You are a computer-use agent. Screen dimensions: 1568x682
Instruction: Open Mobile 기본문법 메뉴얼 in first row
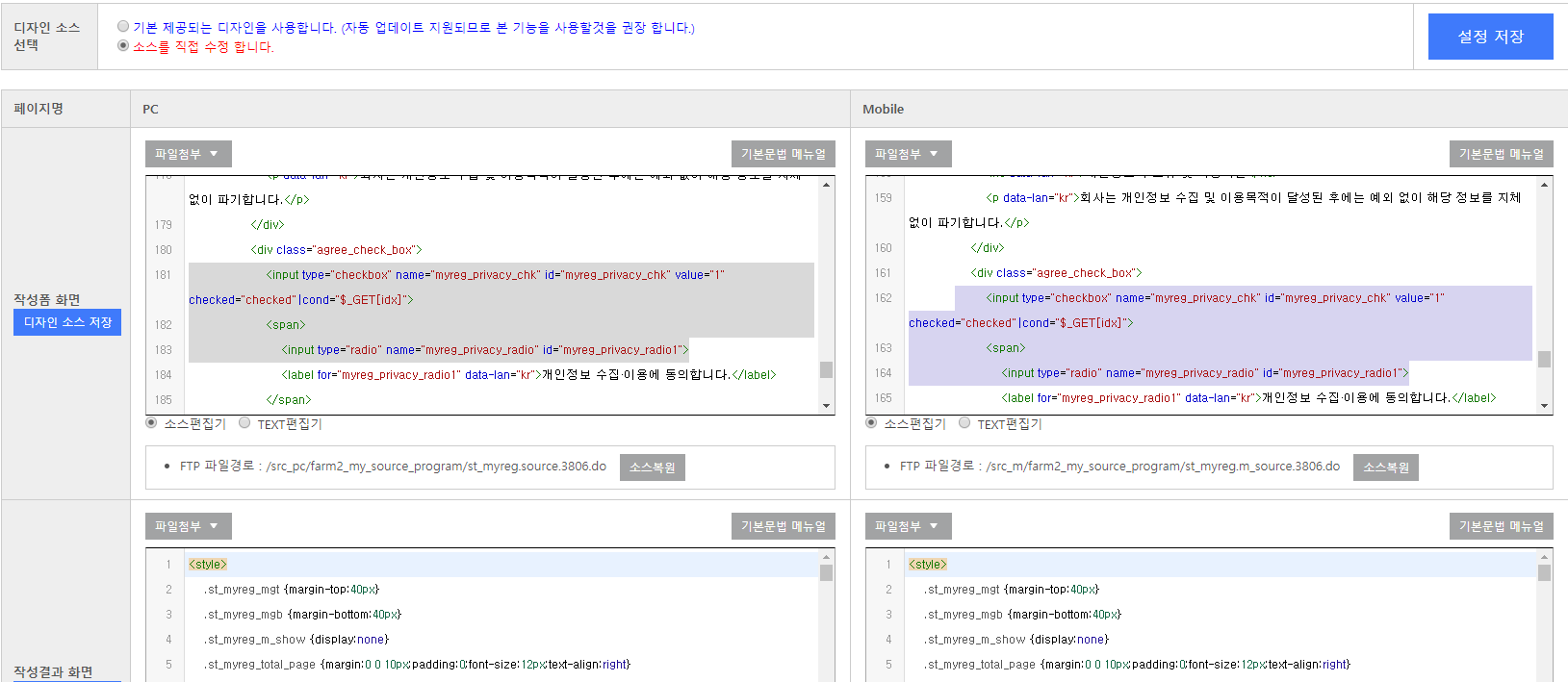point(1502,154)
